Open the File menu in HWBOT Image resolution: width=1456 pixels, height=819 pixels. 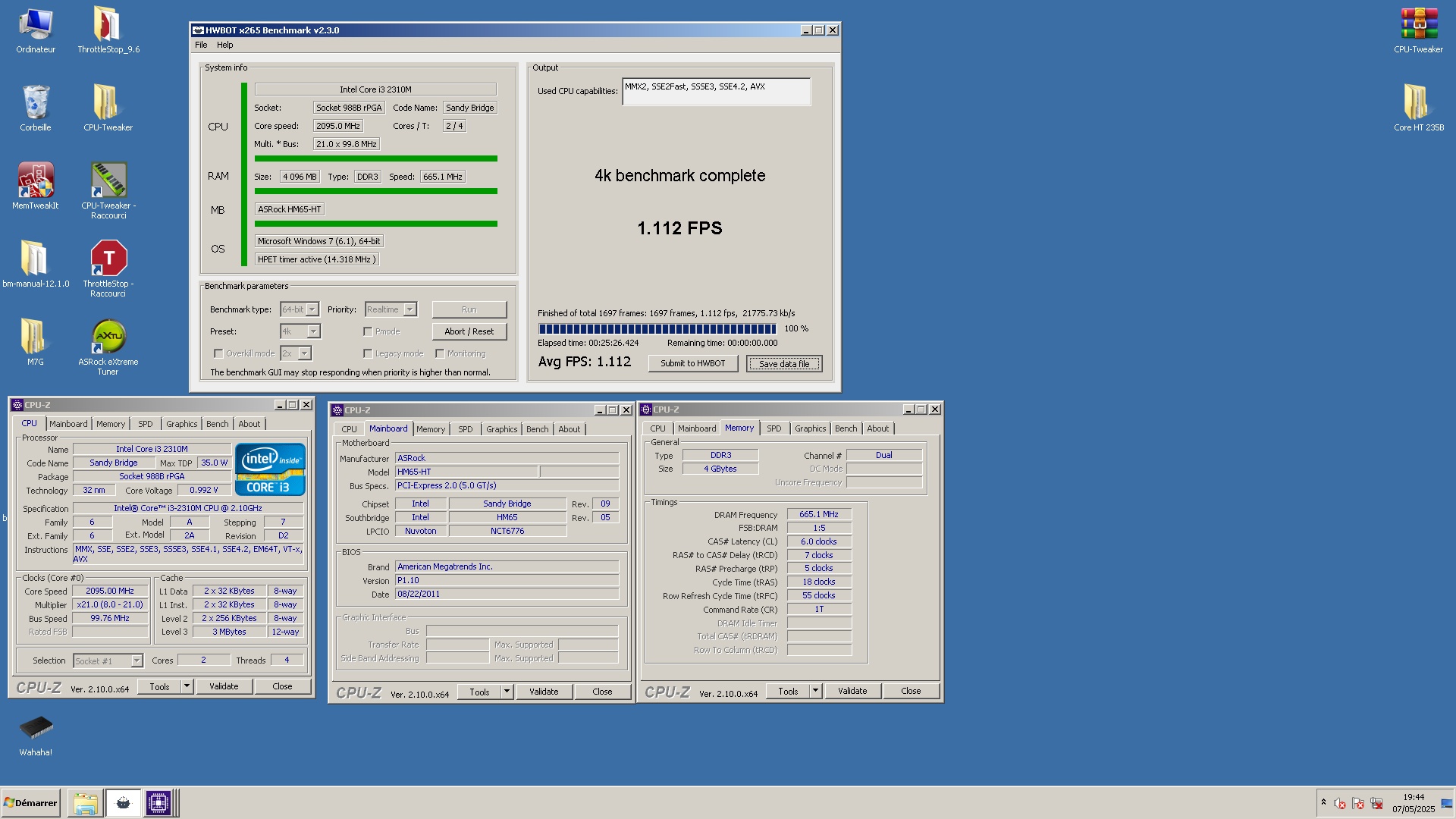(x=201, y=45)
